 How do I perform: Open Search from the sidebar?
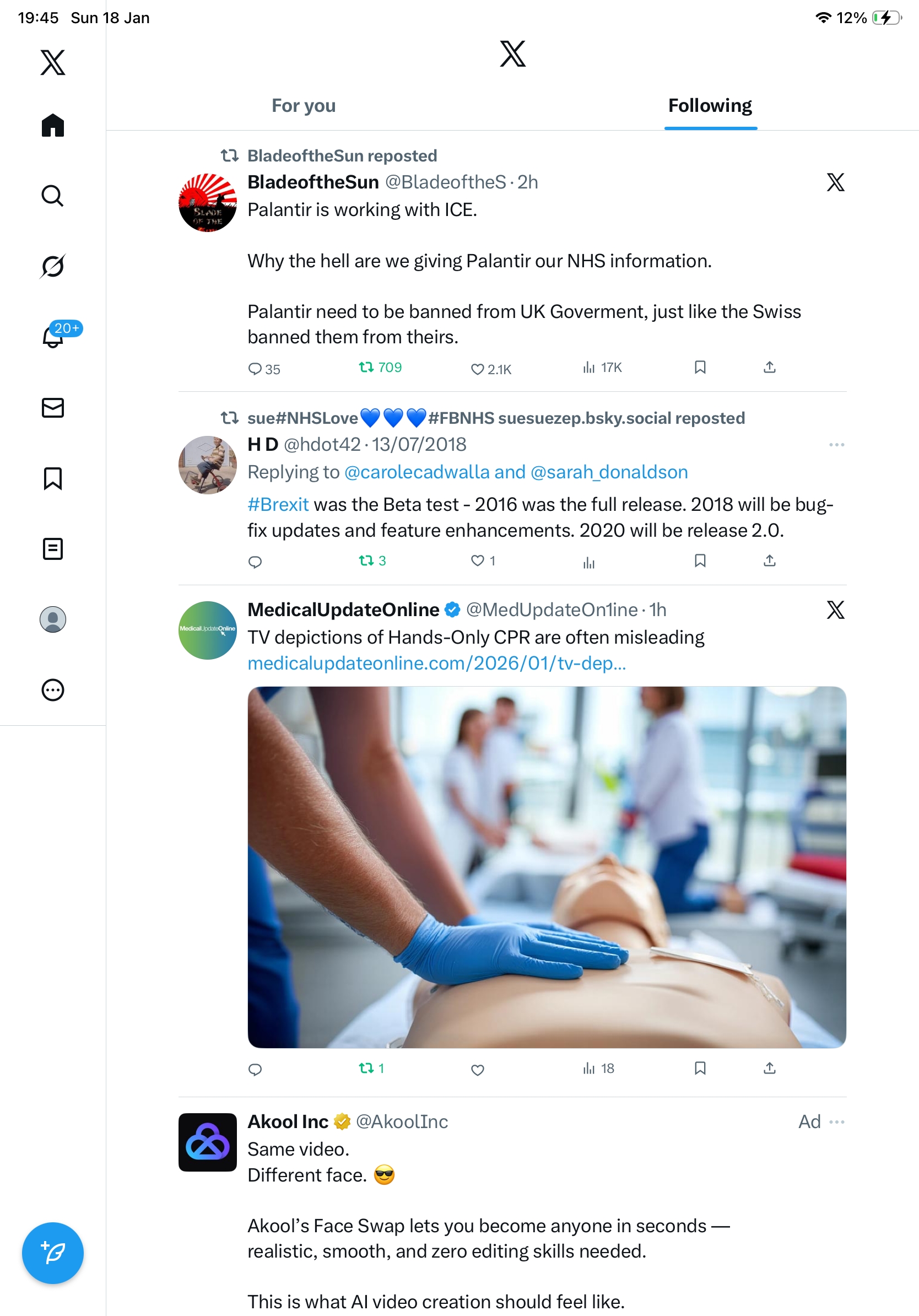(53, 196)
